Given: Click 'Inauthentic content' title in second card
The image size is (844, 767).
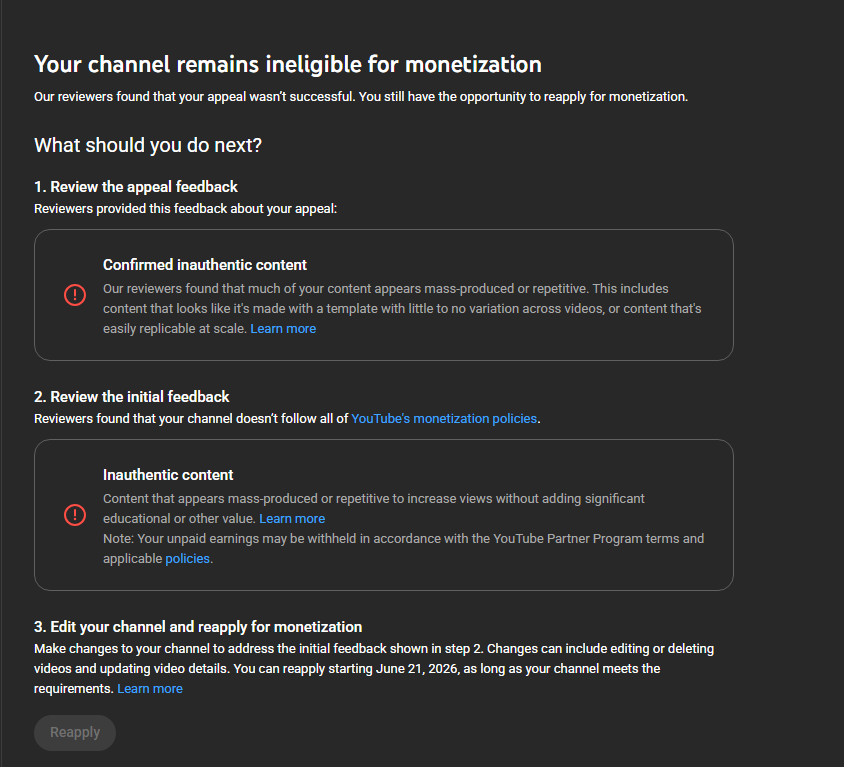Looking at the screenshot, I should 168,475.
